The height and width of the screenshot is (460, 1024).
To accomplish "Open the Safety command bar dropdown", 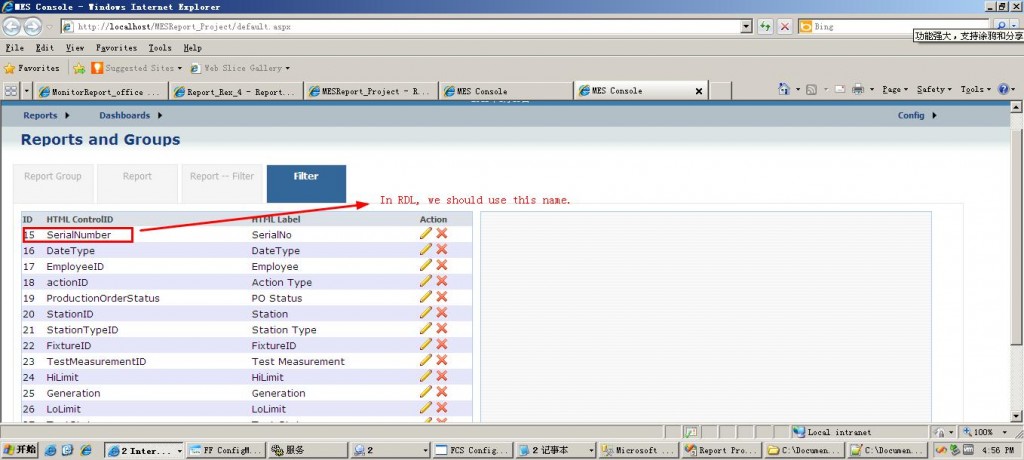I will pos(934,90).
